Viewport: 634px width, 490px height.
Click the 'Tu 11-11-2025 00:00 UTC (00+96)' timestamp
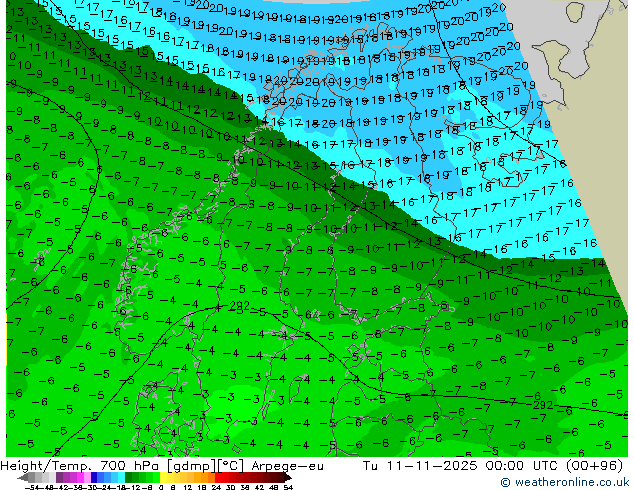(x=493, y=466)
